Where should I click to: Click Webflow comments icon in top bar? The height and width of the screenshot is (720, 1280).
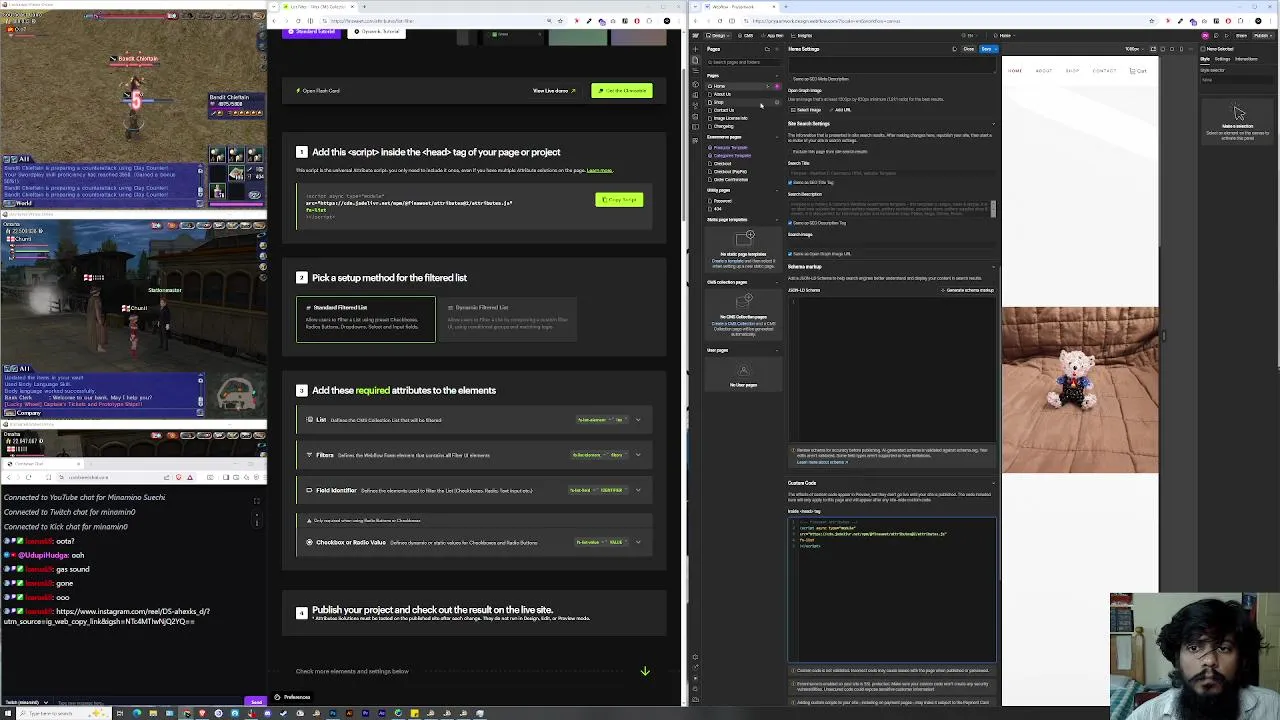click(x=1216, y=36)
